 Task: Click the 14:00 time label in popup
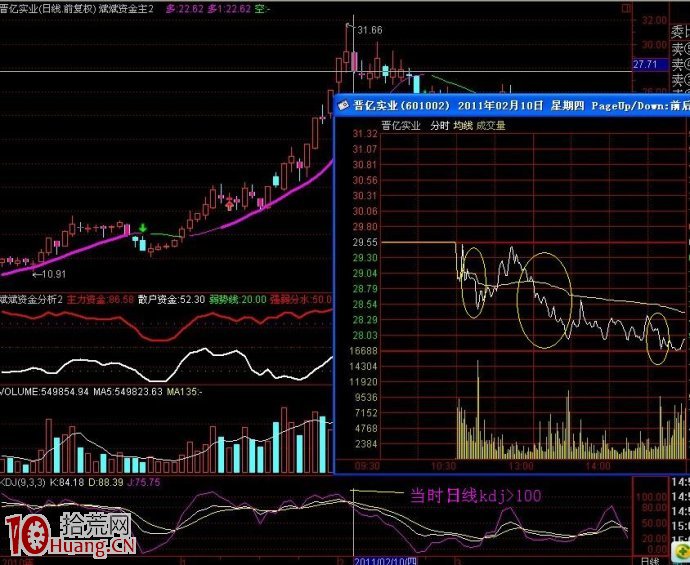point(598,466)
